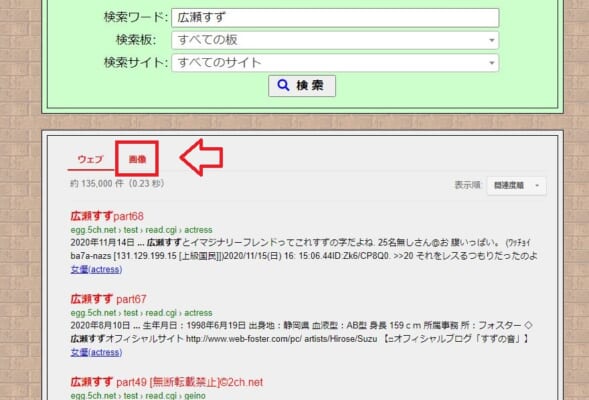Screen dimensions: 589x400
Task: Click the arrow on the 検索サイト combo box
Action: 491,63
